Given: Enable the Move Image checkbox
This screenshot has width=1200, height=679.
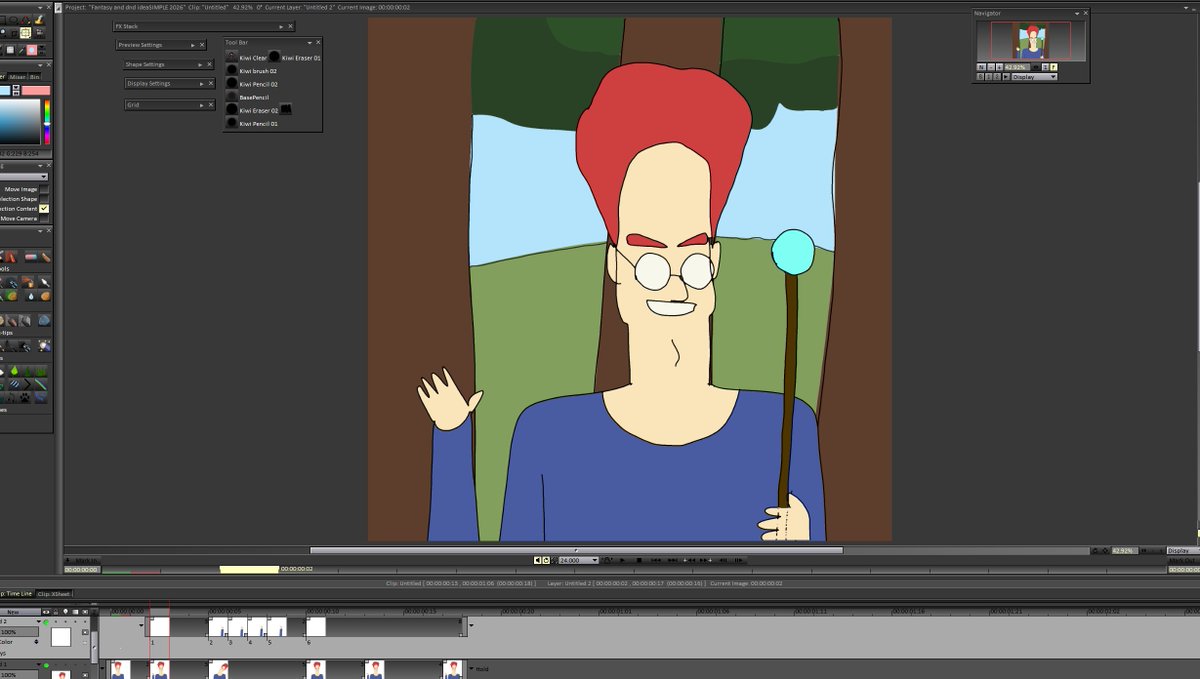Looking at the screenshot, I should (44, 189).
